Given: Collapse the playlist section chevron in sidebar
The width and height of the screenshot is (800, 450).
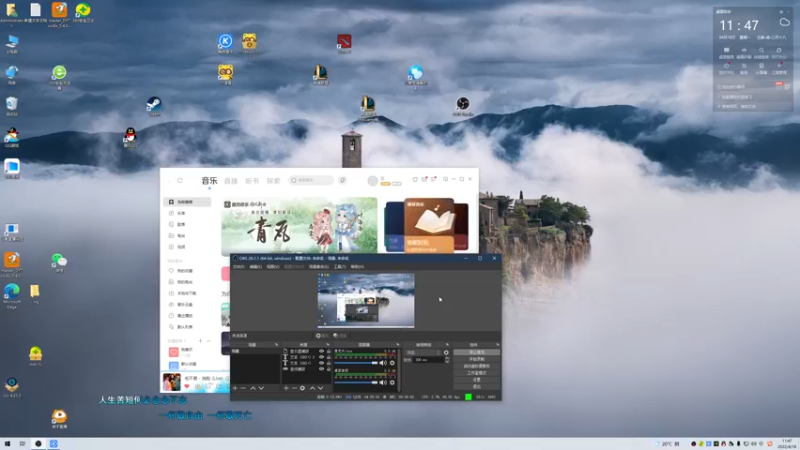Looking at the screenshot, I should 208,341.
